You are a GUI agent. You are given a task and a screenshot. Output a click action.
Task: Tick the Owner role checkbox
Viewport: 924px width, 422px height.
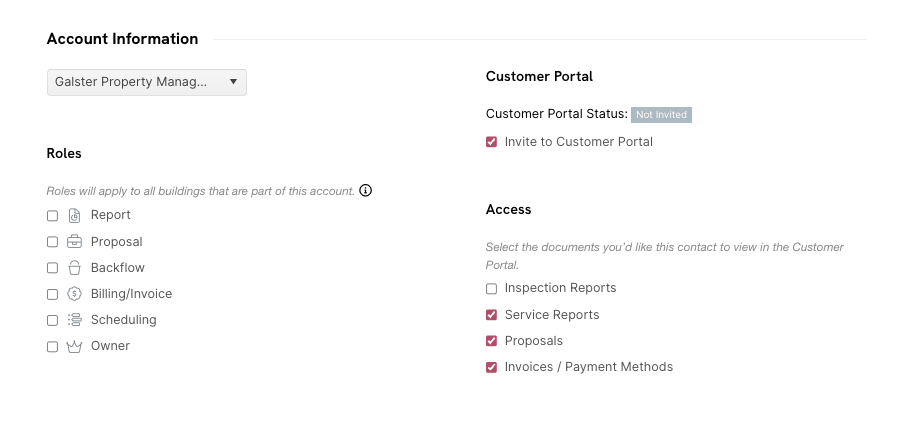(52, 346)
